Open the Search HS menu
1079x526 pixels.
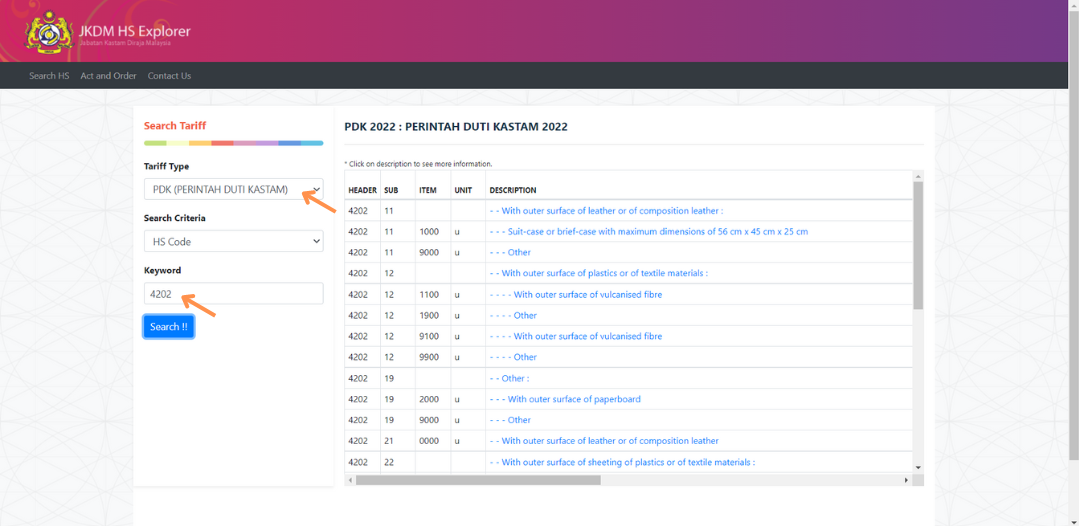click(x=49, y=76)
